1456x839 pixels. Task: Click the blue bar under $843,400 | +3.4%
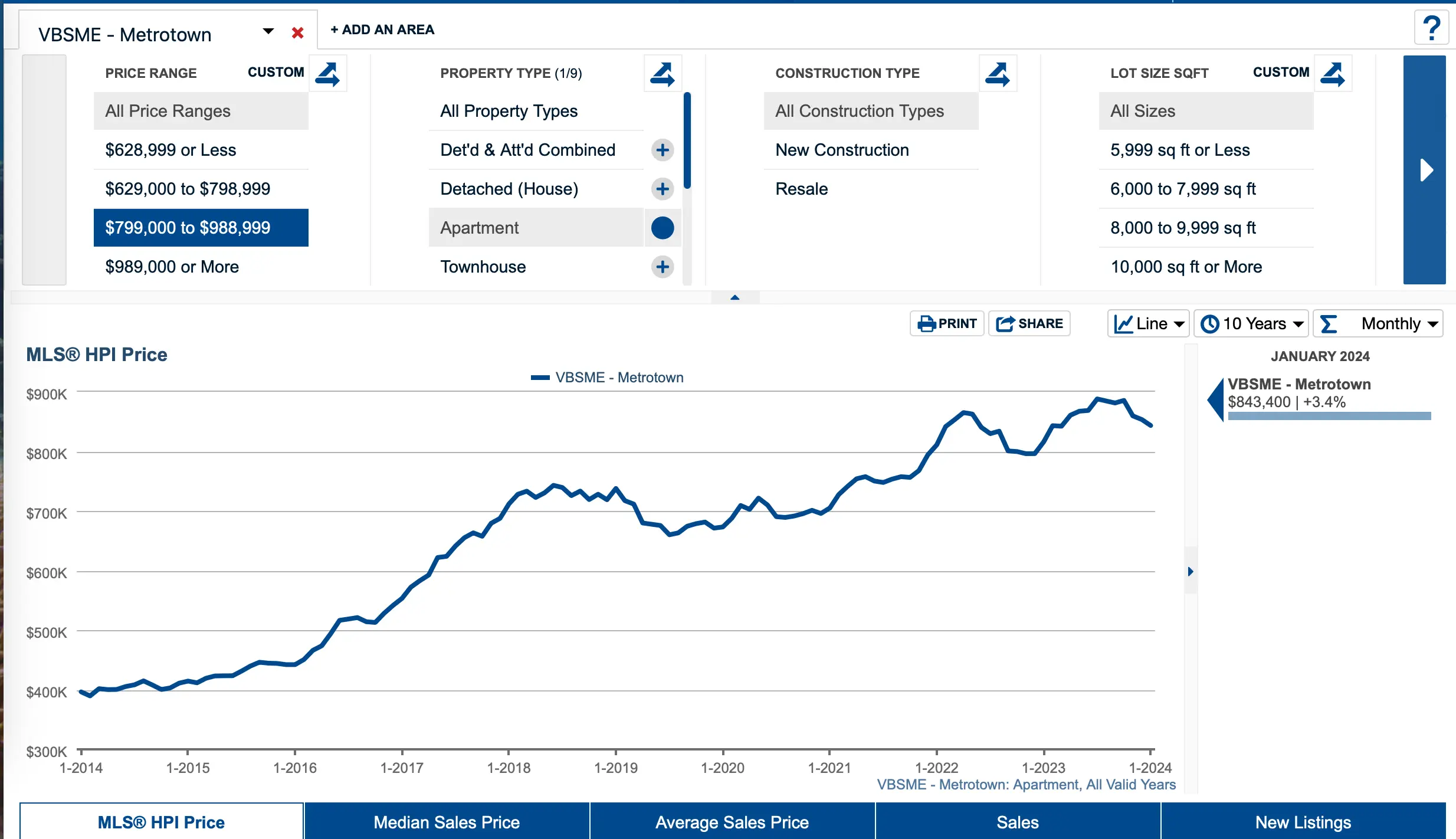(1329, 416)
